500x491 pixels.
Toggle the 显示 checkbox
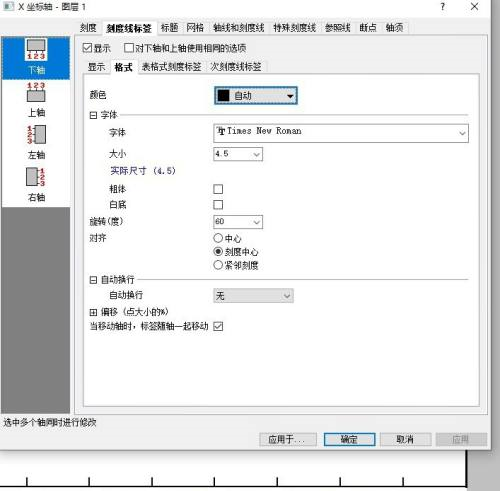tap(87, 48)
